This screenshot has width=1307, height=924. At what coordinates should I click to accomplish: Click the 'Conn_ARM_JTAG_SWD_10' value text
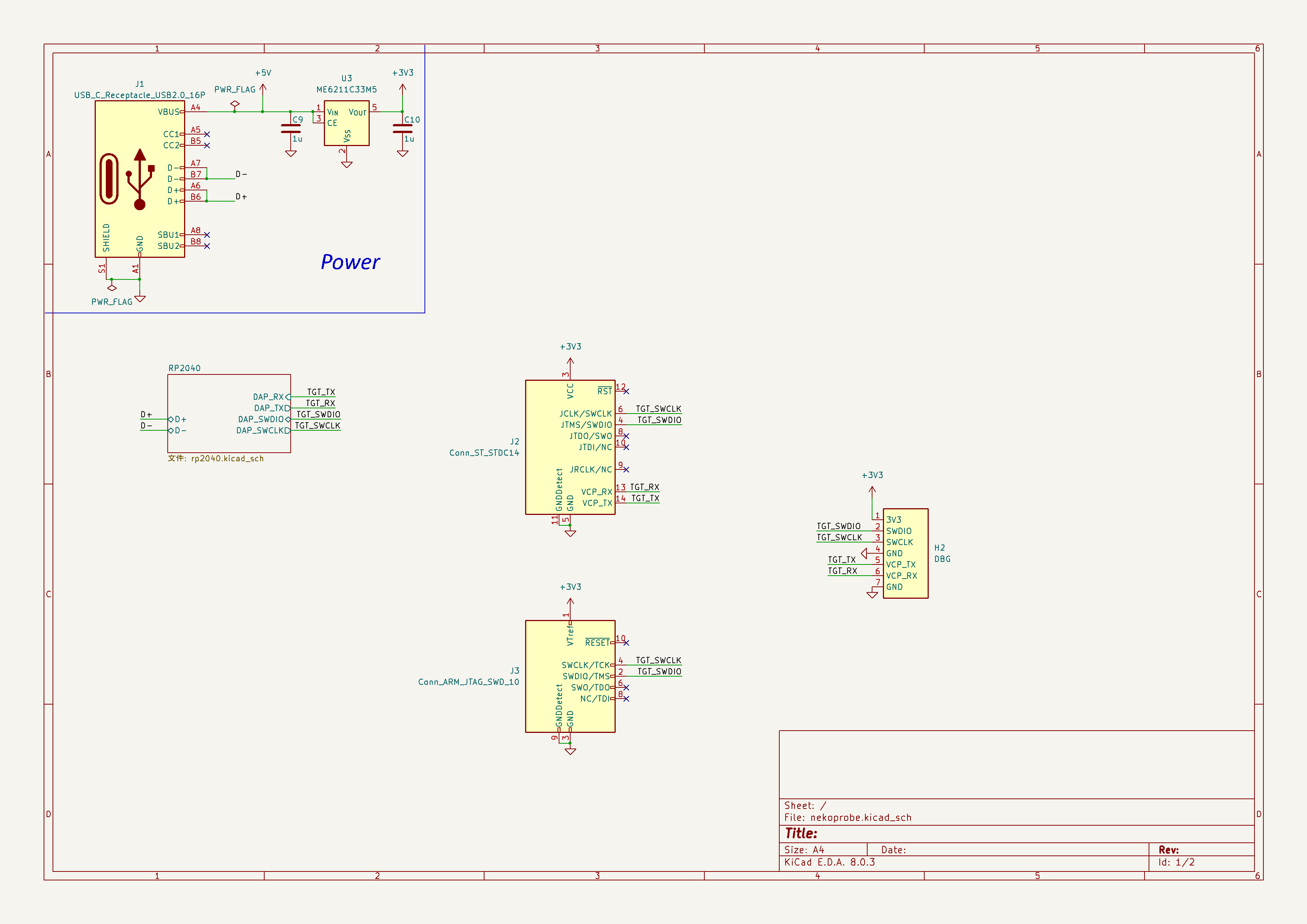pos(468,681)
